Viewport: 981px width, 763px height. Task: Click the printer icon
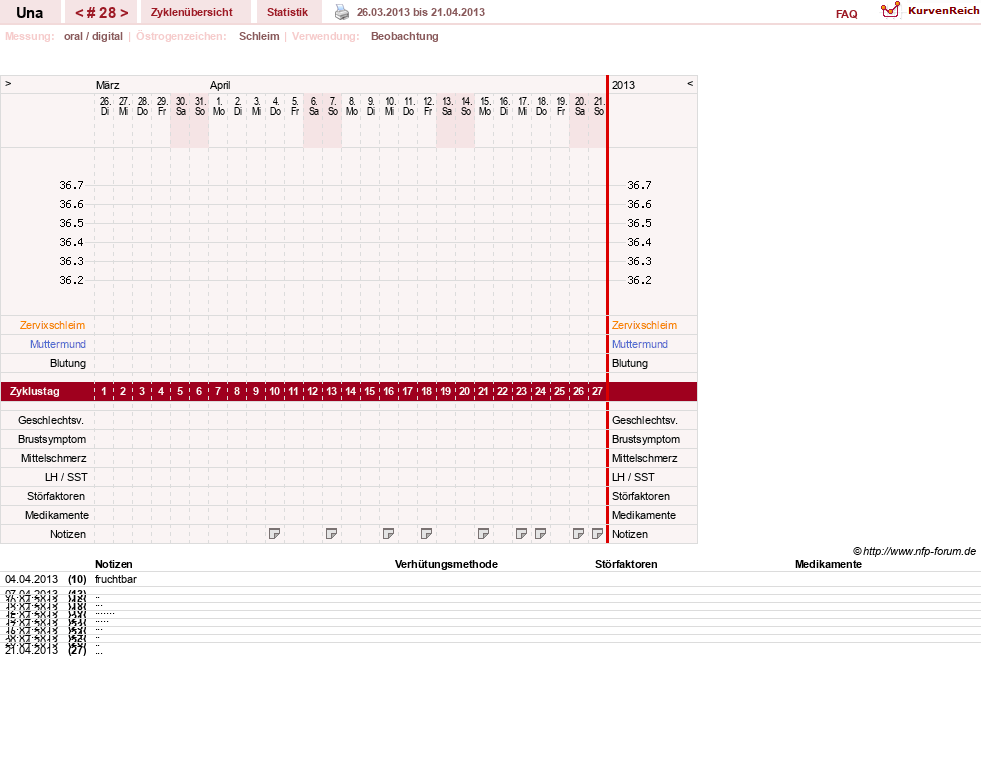pyautogui.click(x=342, y=12)
